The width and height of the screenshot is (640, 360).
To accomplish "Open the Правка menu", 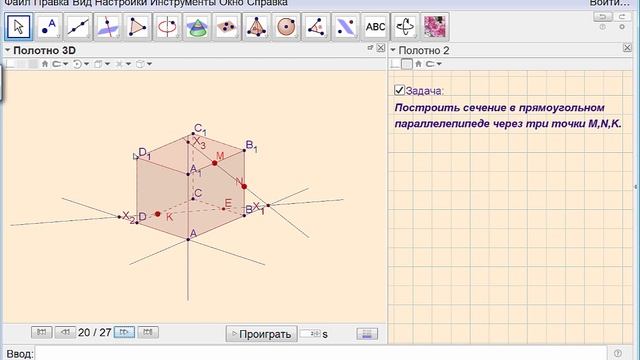I will coord(51,3).
